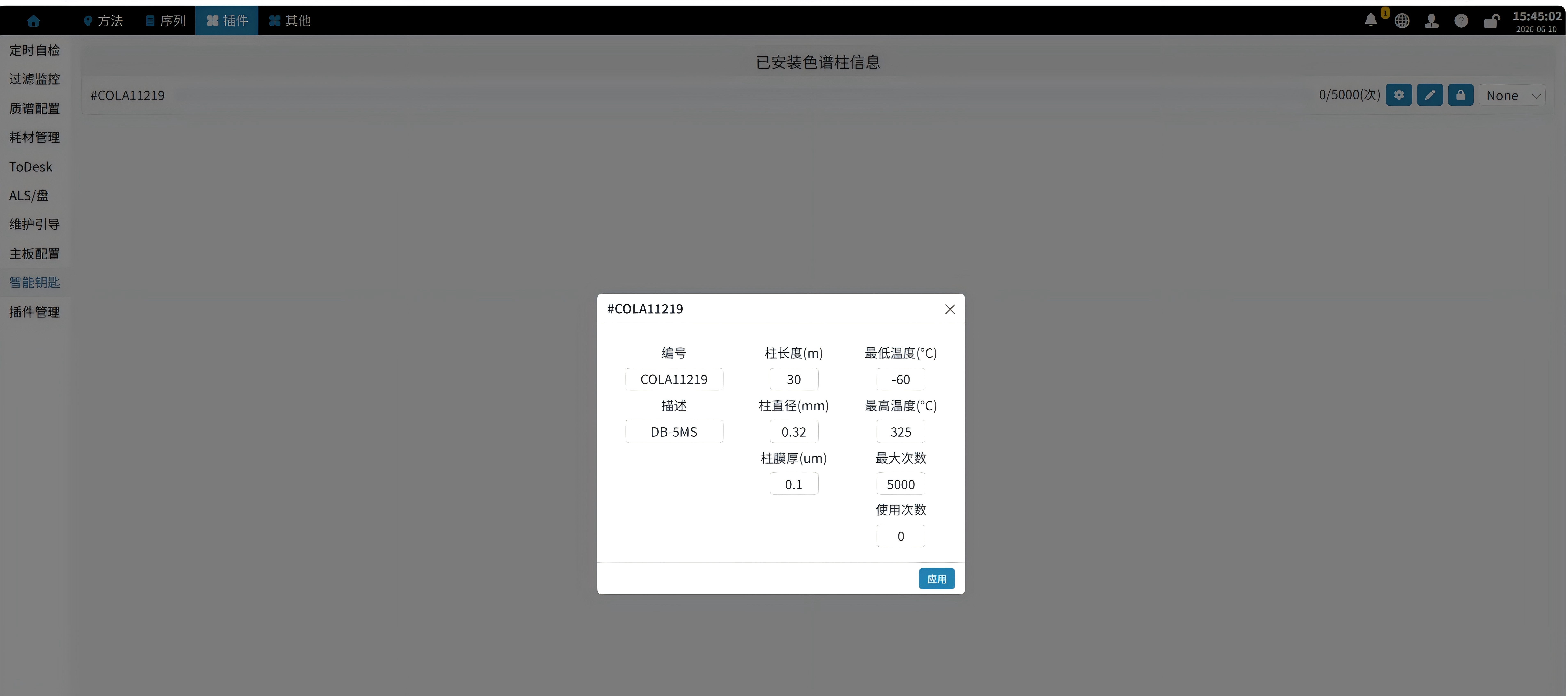This screenshot has width=1568, height=696.
Task: Open 主板配置 in sidebar
Action: pos(35,254)
